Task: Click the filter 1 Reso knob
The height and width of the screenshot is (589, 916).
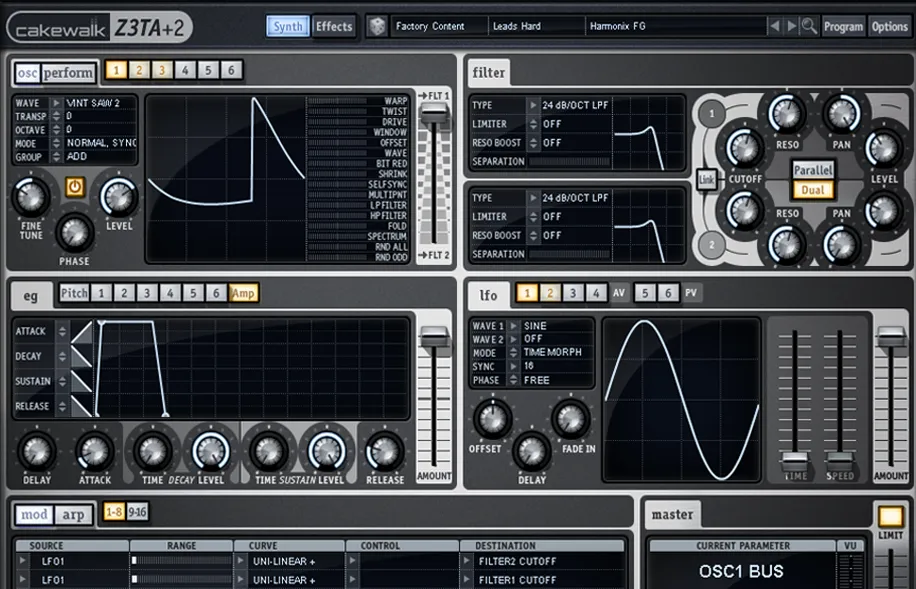Action: click(787, 114)
